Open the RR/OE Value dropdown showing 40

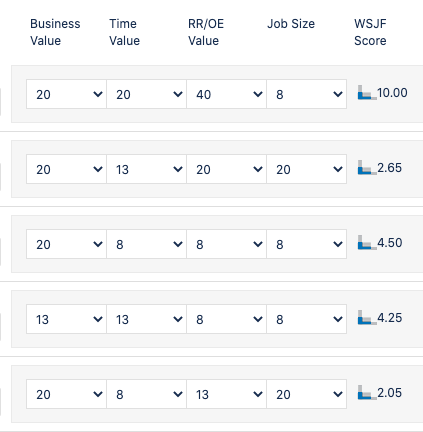[226, 94]
